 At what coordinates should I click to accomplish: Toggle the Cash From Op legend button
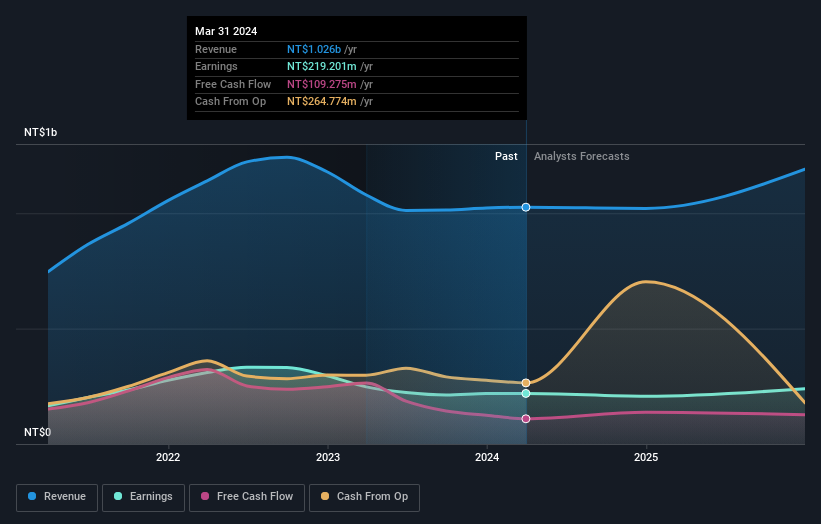[364, 497]
